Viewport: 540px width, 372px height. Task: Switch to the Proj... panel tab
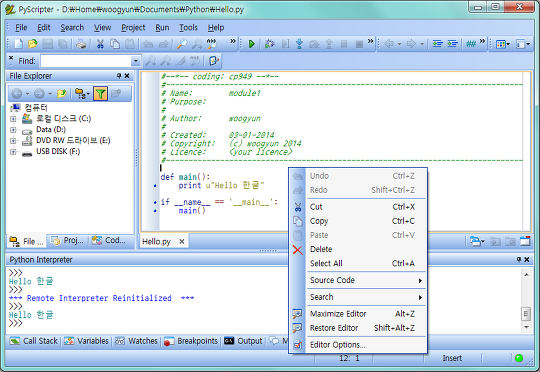(x=68, y=241)
